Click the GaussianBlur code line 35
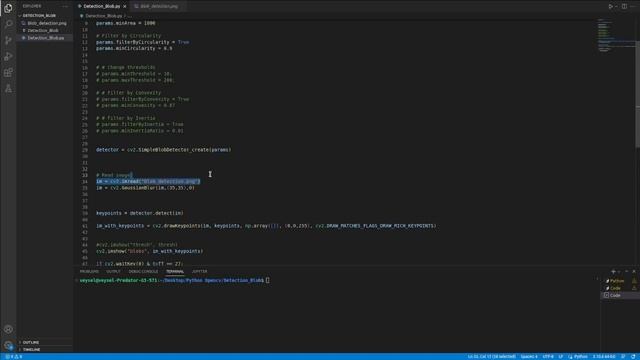Image resolution: width=640 pixels, height=360 pixels. [x=145, y=188]
